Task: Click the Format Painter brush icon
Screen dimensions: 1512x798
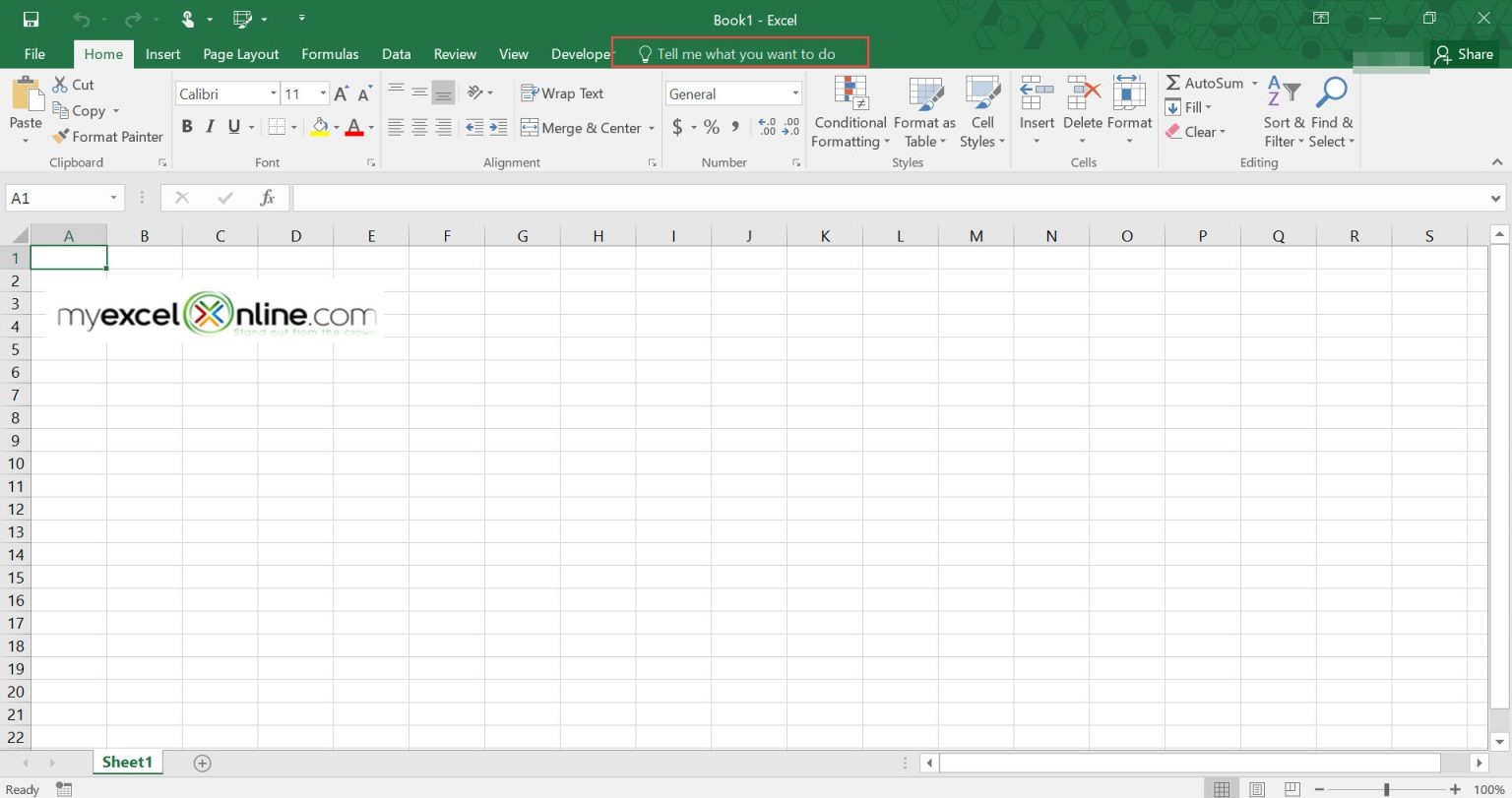Action: 61,137
